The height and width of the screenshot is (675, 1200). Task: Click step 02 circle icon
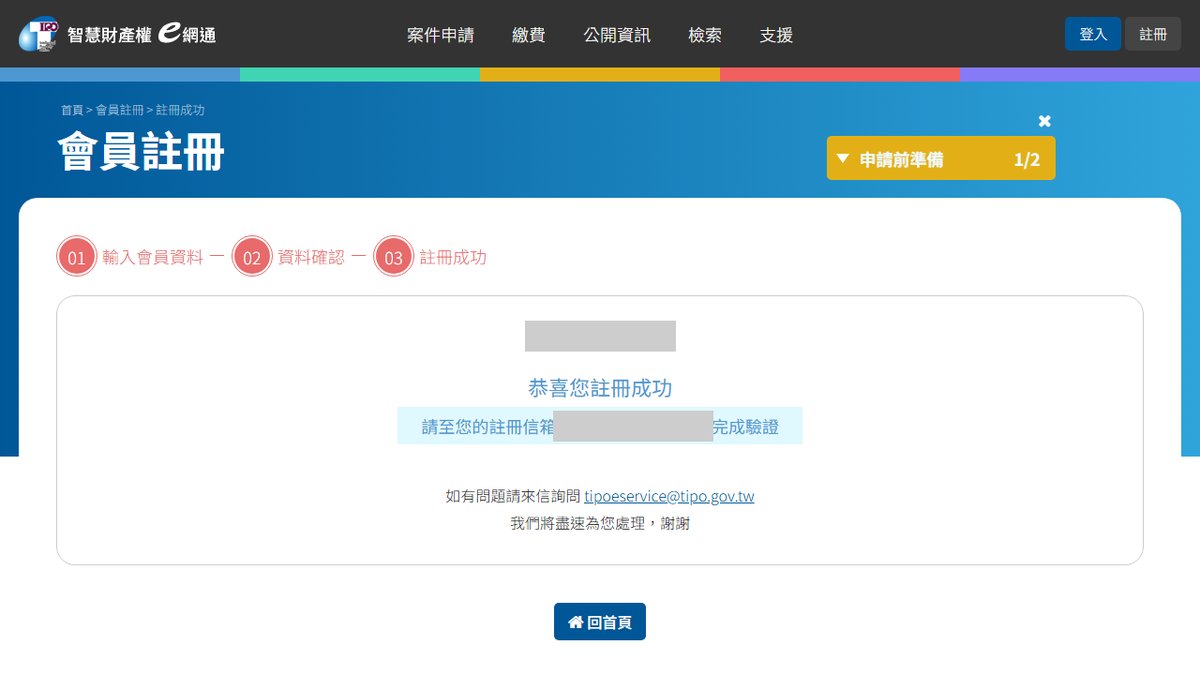click(252, 258)
